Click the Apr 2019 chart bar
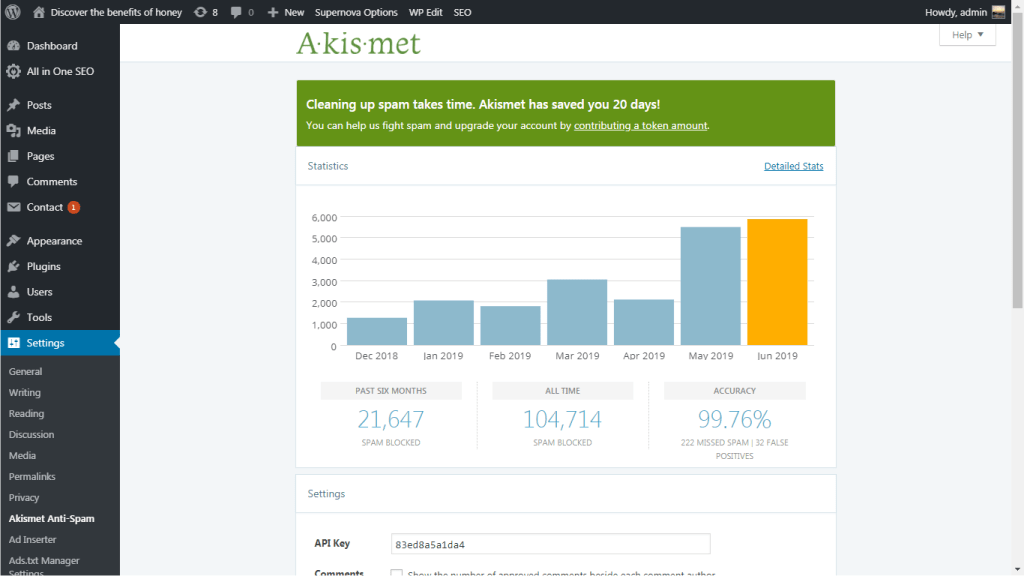Viewport: 1024px width, 576px height. (644, 322)
